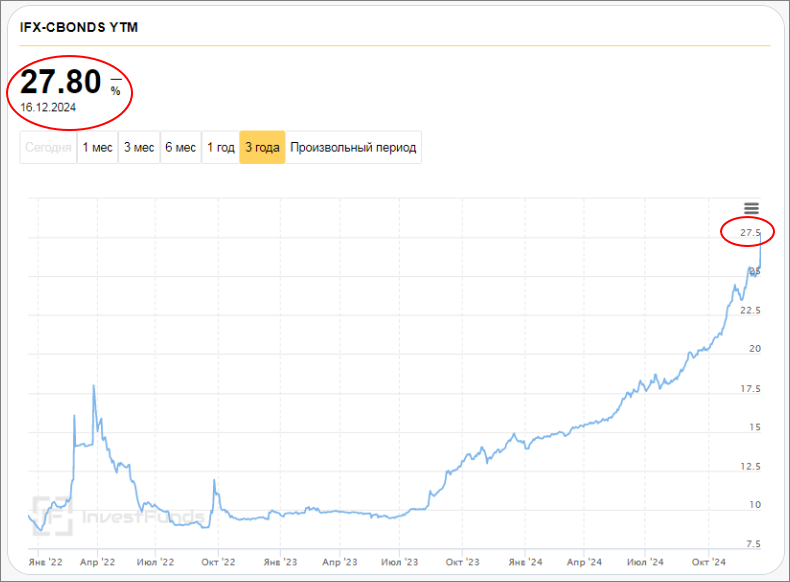
Task: Click the IFX-CBONDS YTM title
Action: pyautogui.click(x=79, y=27)
